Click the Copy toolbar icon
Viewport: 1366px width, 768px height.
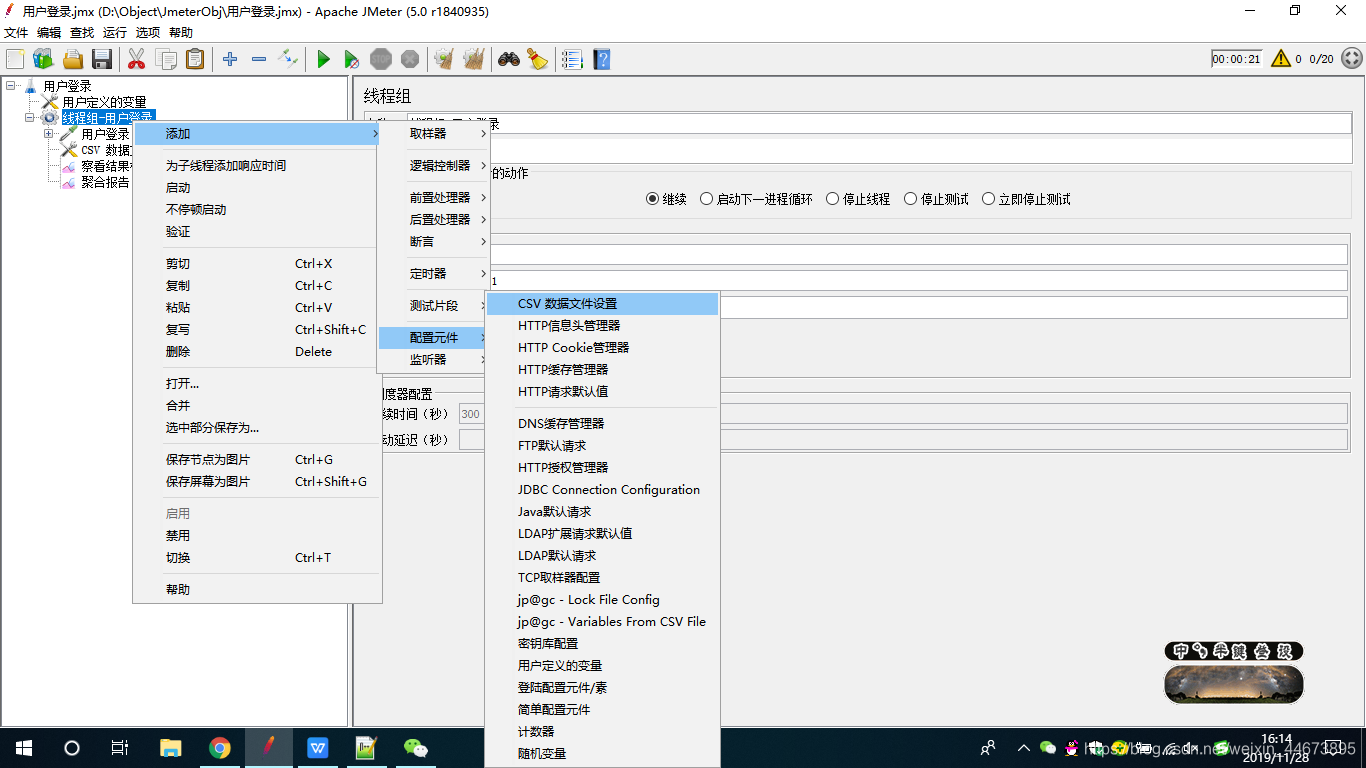coord(166,59)
